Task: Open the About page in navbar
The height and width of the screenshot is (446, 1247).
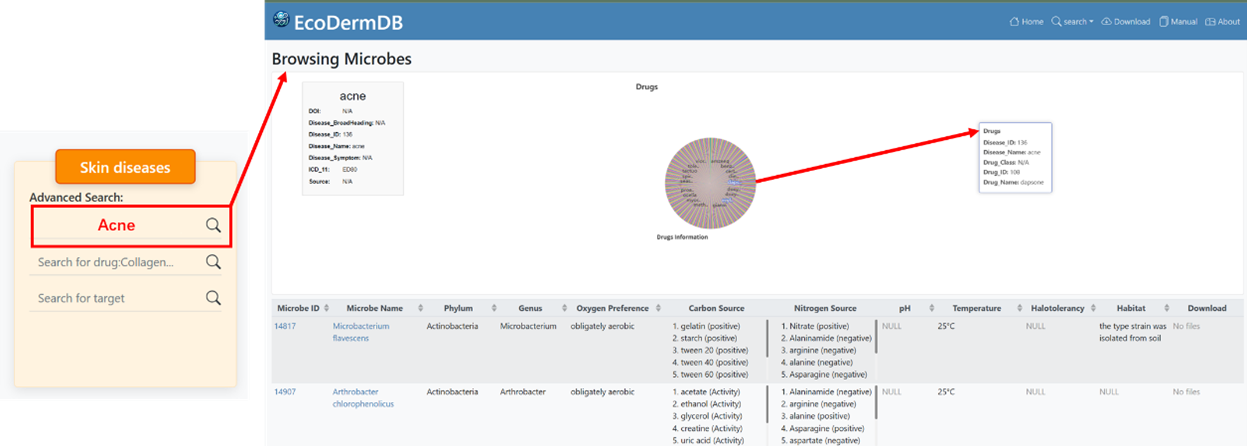Action: pyautogui.click(x=1222, y=21)
